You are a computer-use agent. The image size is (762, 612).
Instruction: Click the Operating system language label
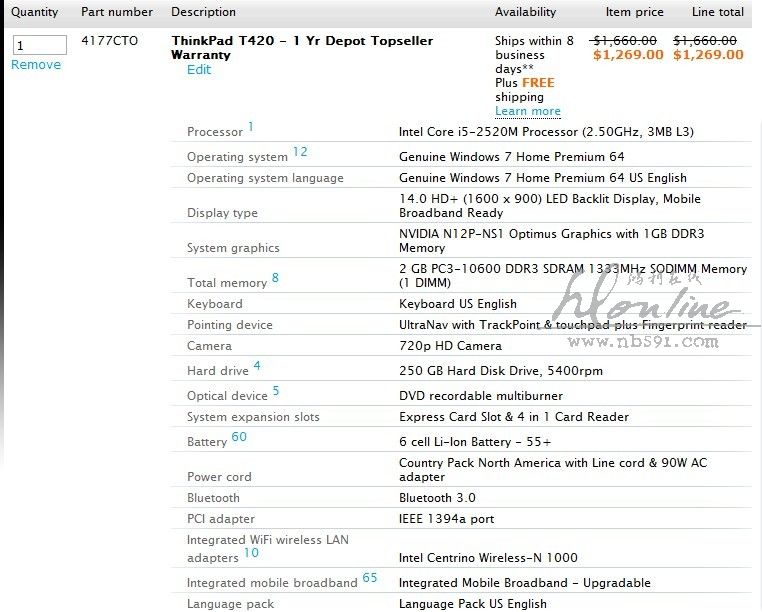[x=265, y=178]
